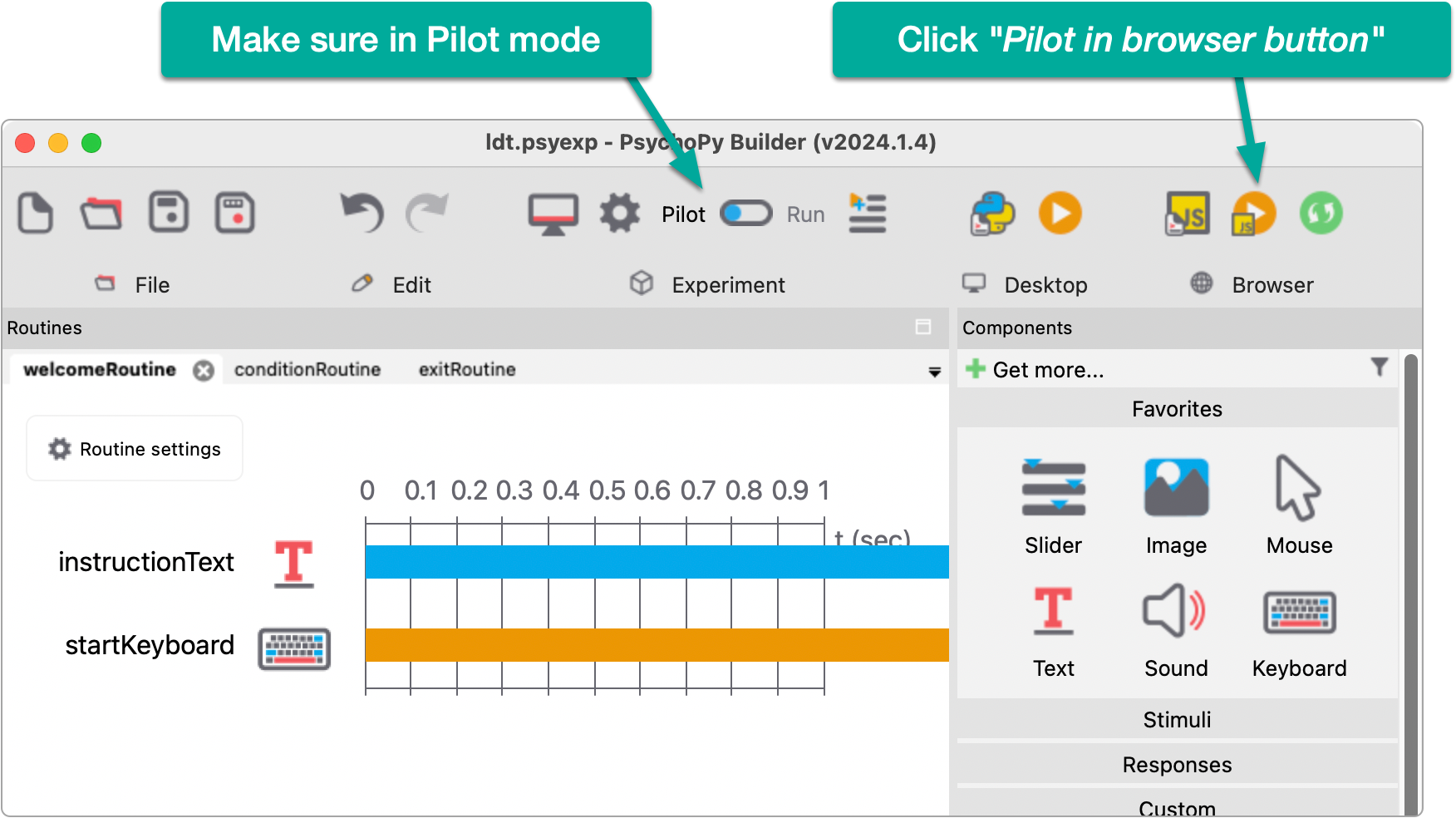Open experiment settings gear icon

tap(620, 214)
